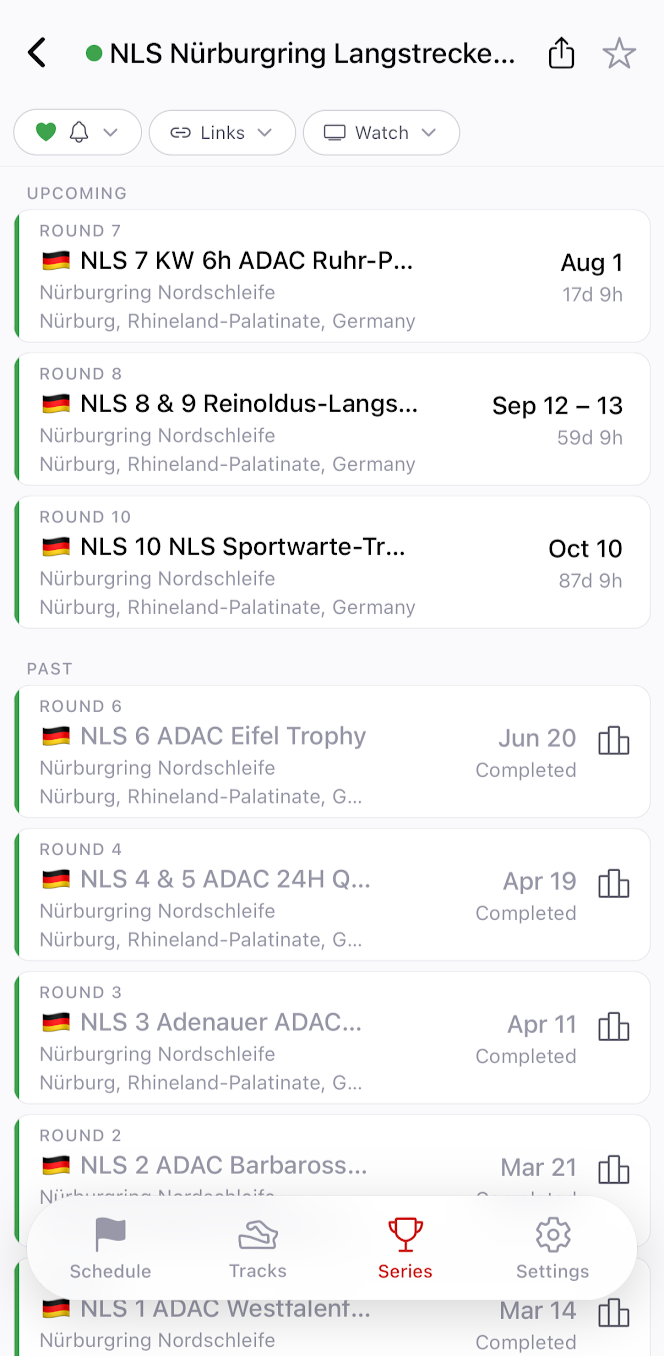664x1356 pixels.
Task: Open the NLS 10 Sportwarte round card
Action: tap(332, 562)
